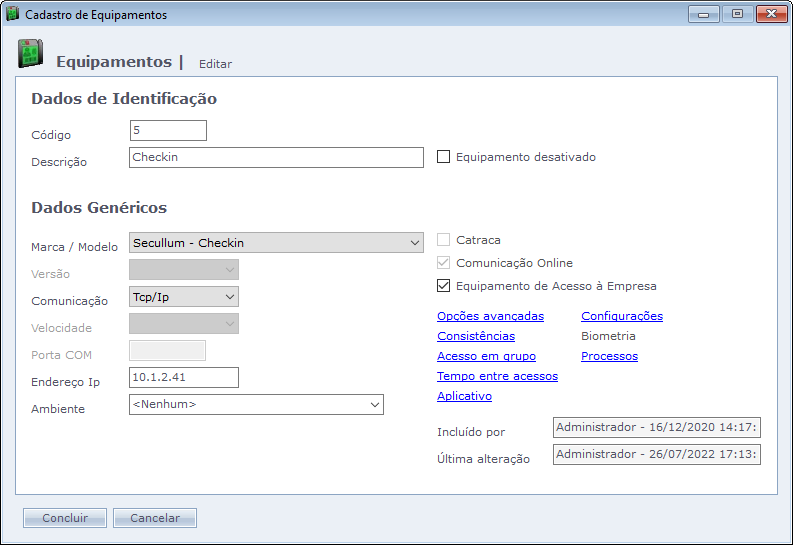This screenshot has width=793, height=545.
Task: Maximize the Cadastro de Equipamentos window
Action: [737, 15]
